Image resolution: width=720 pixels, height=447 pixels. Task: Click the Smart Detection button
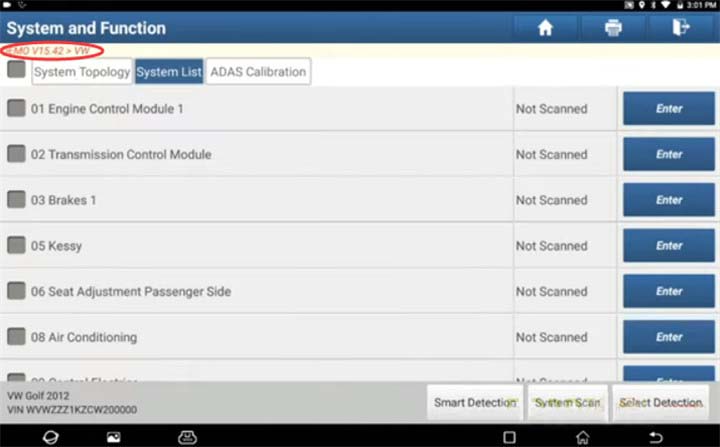point(475,402)
